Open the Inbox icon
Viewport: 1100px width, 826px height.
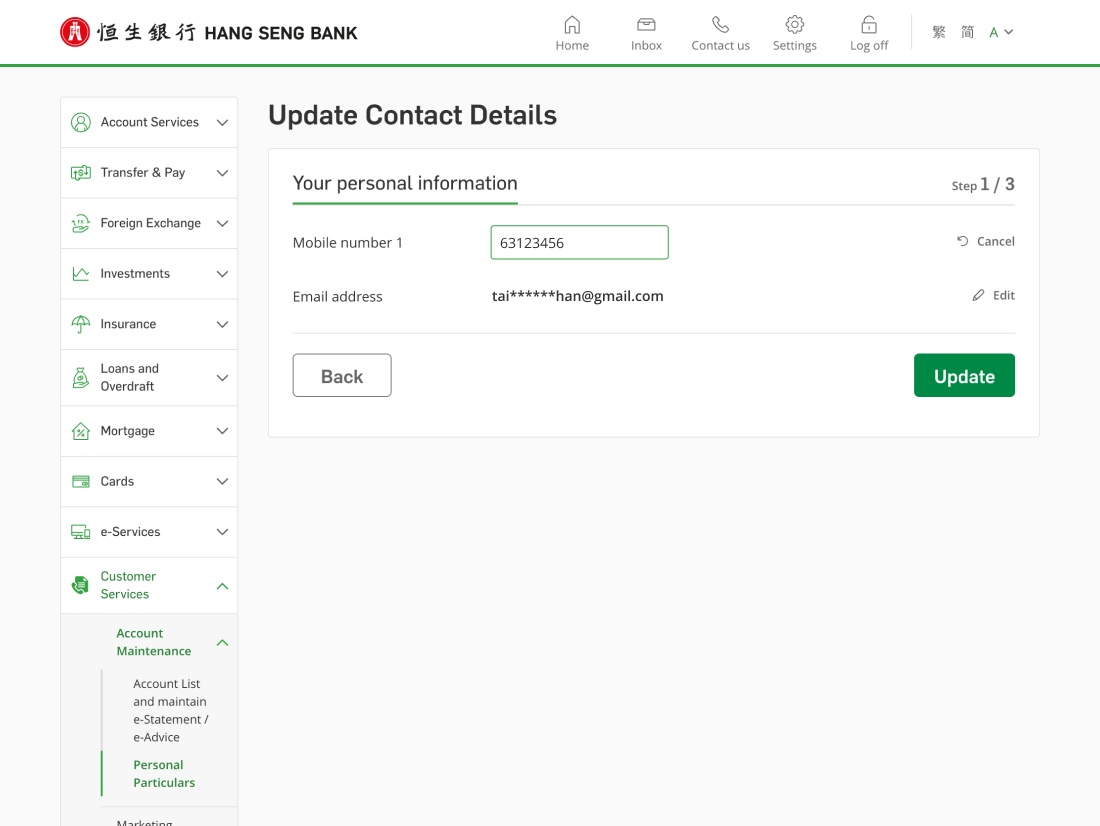646,25
